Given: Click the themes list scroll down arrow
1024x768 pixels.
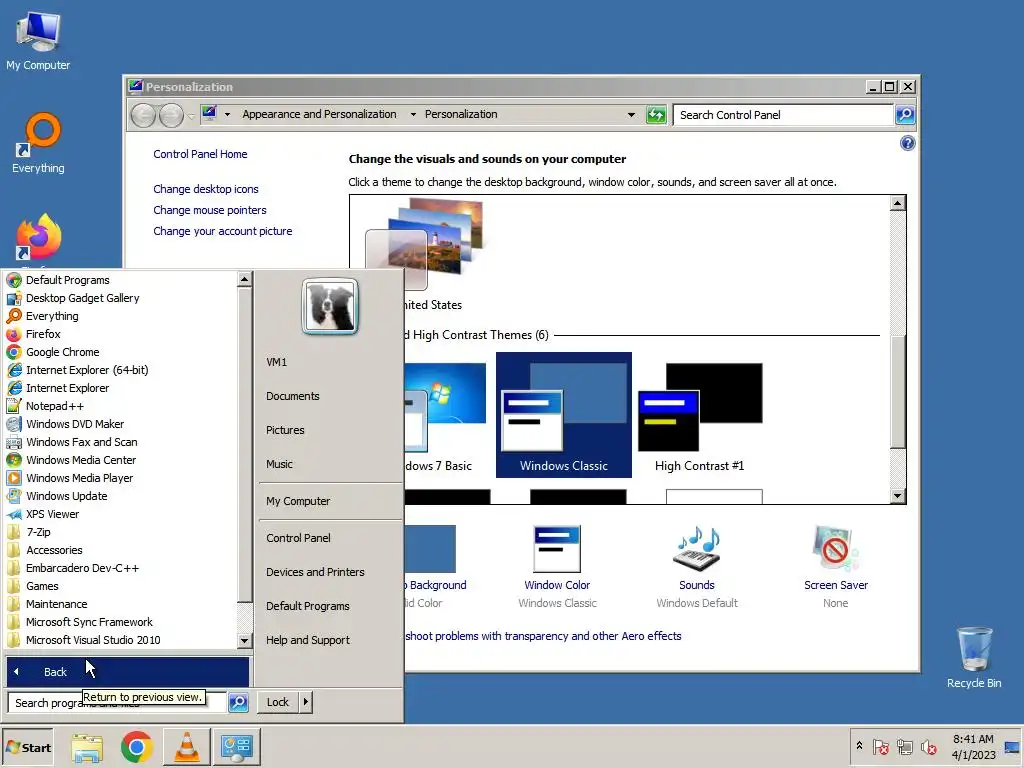Looking at the screenshot, I should point(898,496).
